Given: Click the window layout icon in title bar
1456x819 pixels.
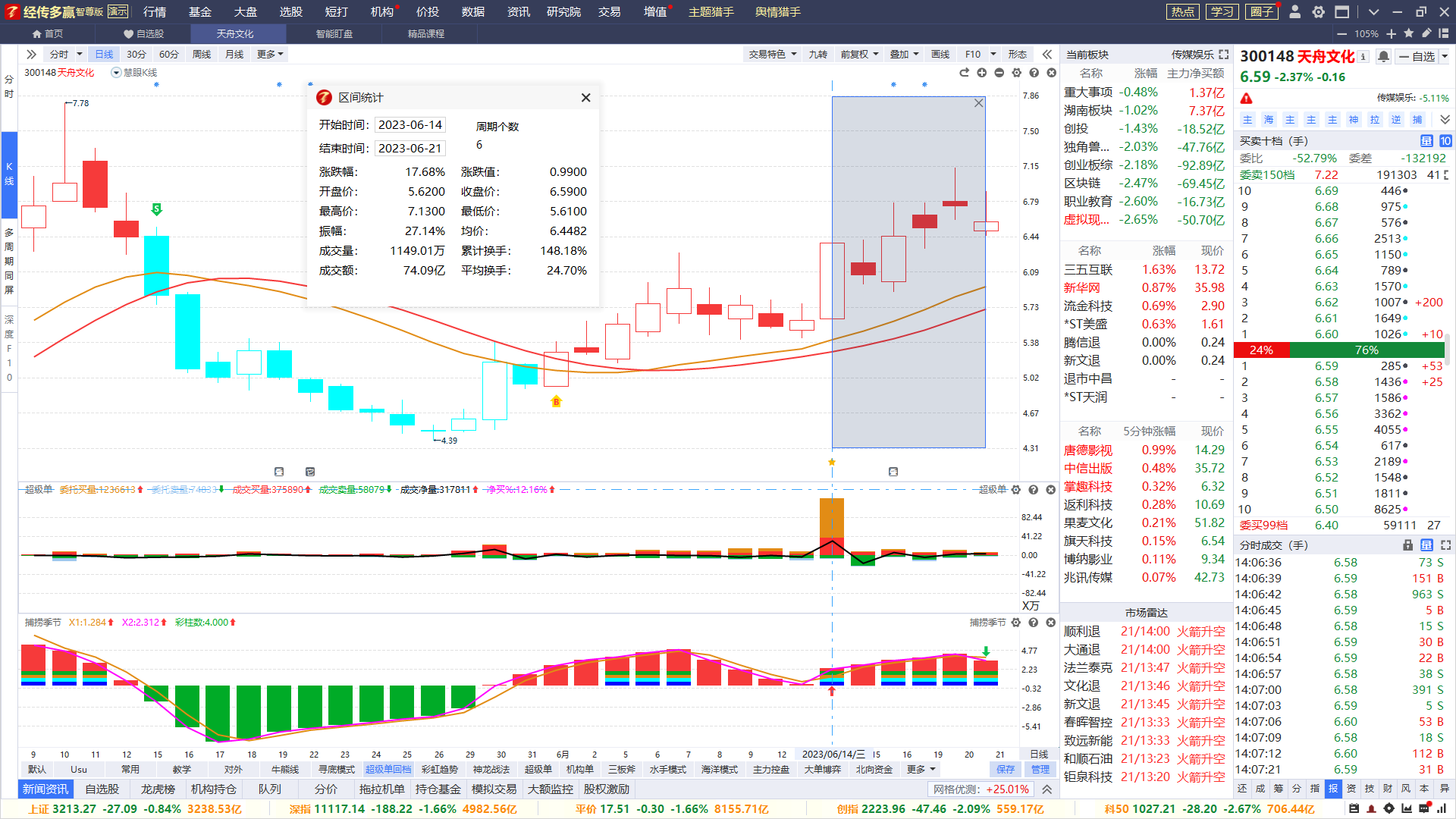Looking at the screenshot, I should tap(1342, 12).
